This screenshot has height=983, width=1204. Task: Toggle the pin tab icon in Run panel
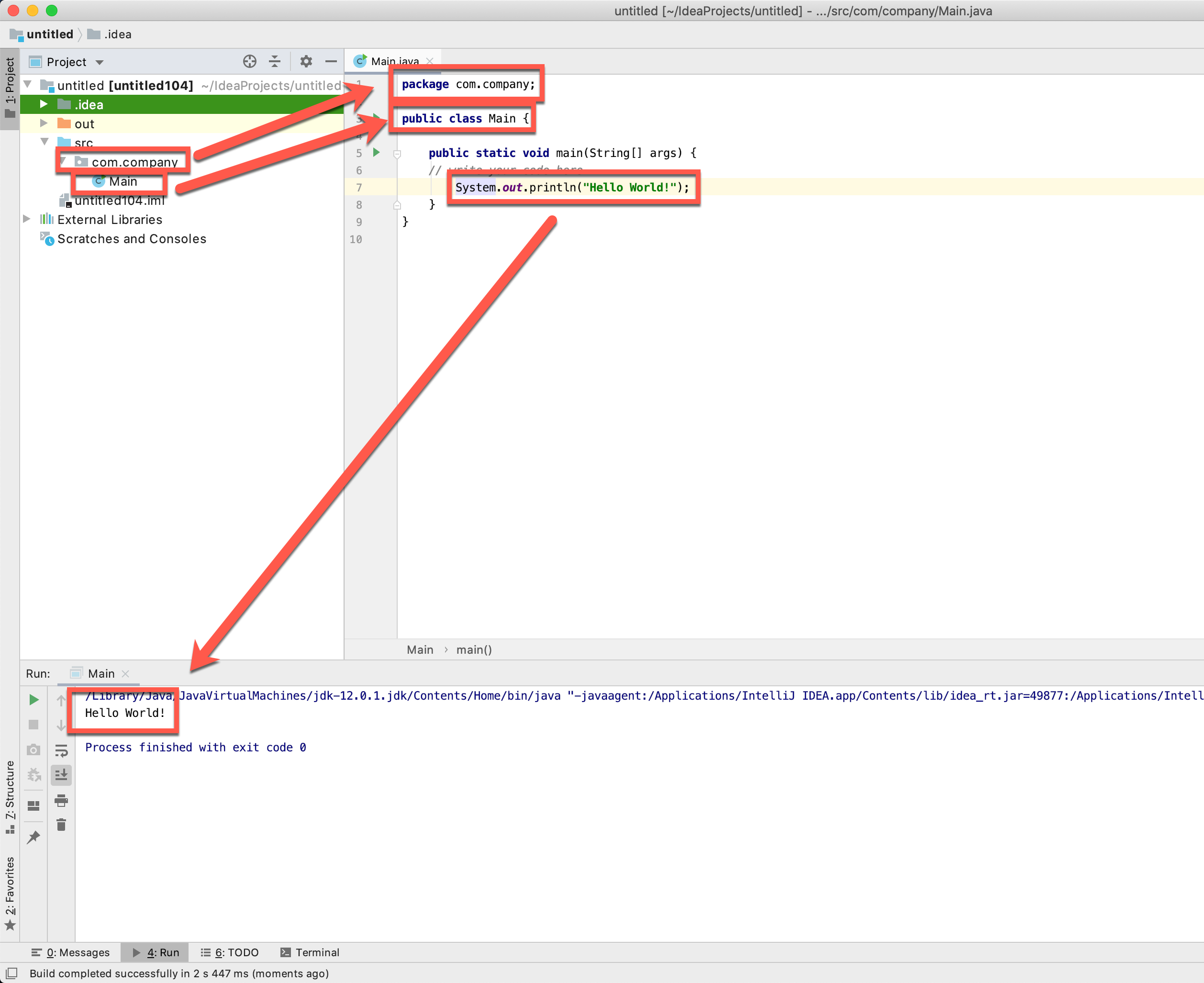[33, 837]
